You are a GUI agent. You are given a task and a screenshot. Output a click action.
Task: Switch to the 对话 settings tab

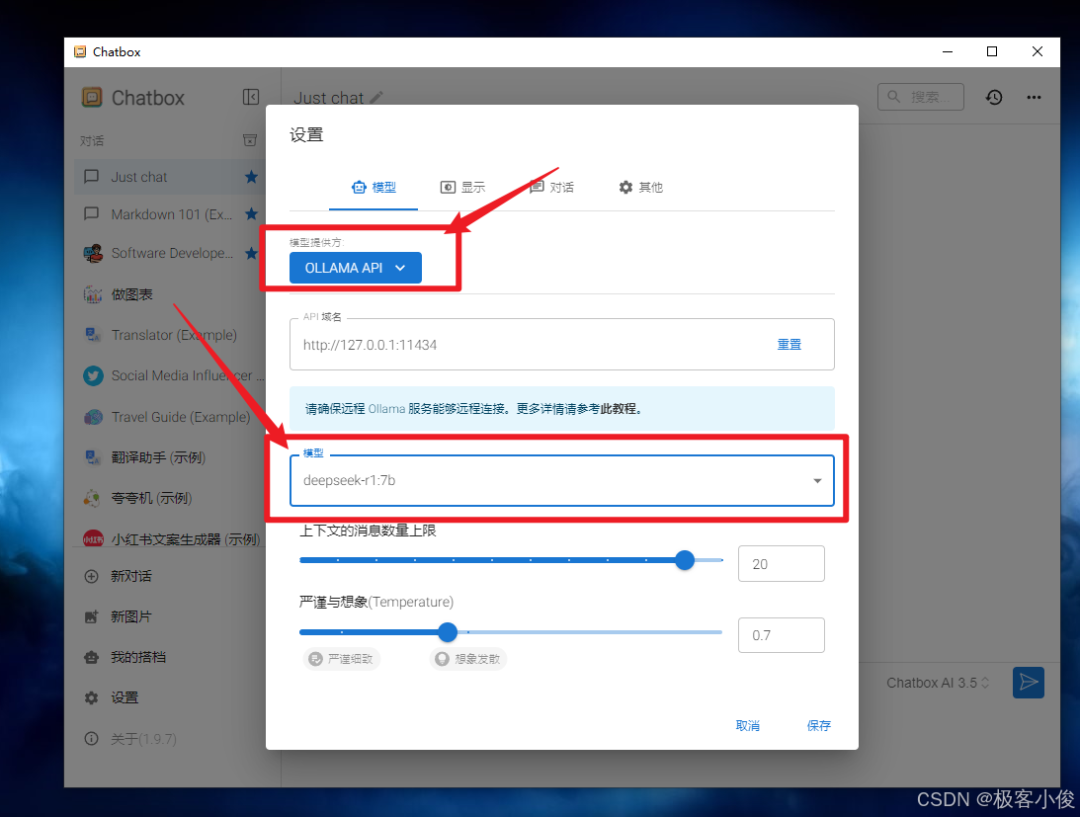551,187
